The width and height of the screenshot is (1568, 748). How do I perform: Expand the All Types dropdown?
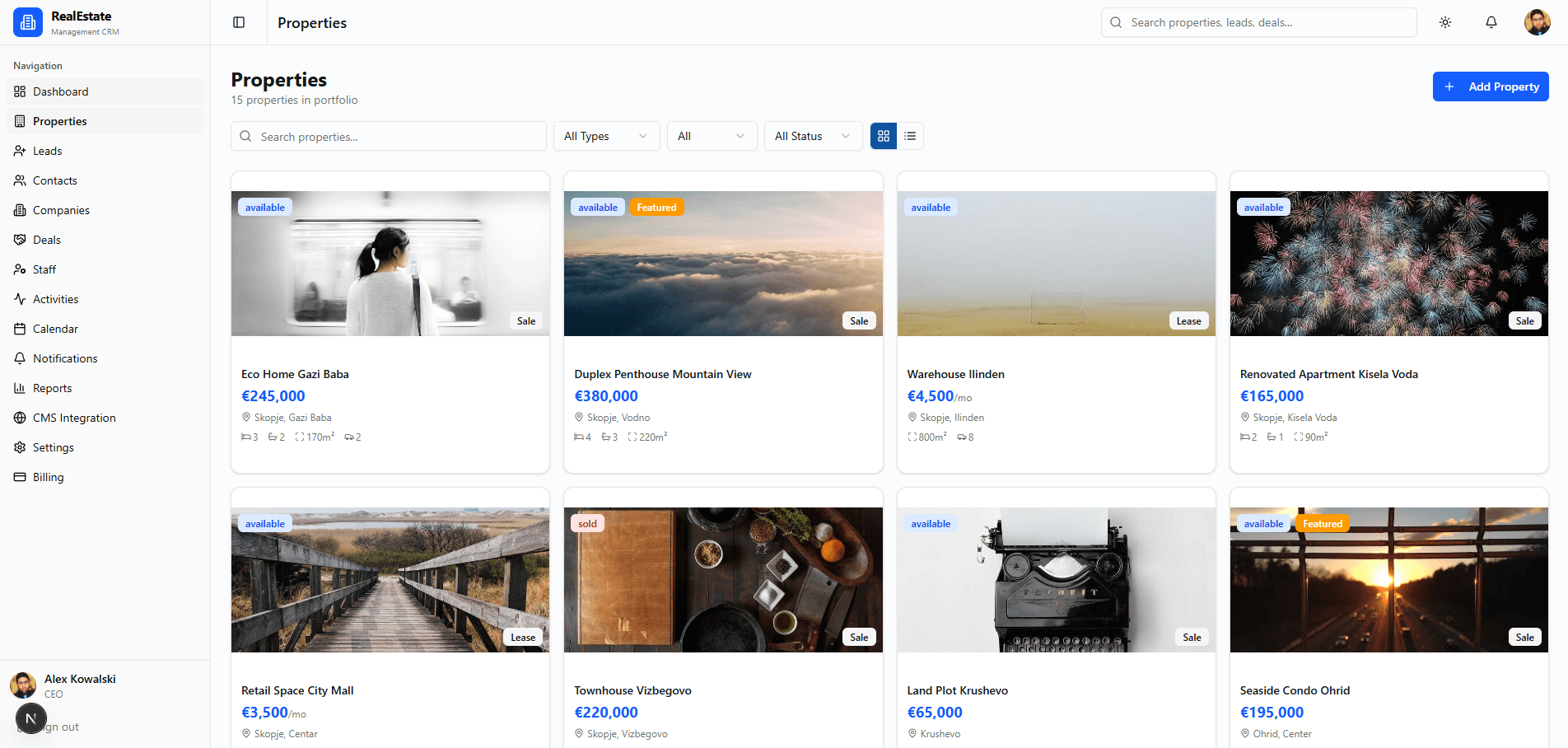[607, 136]
